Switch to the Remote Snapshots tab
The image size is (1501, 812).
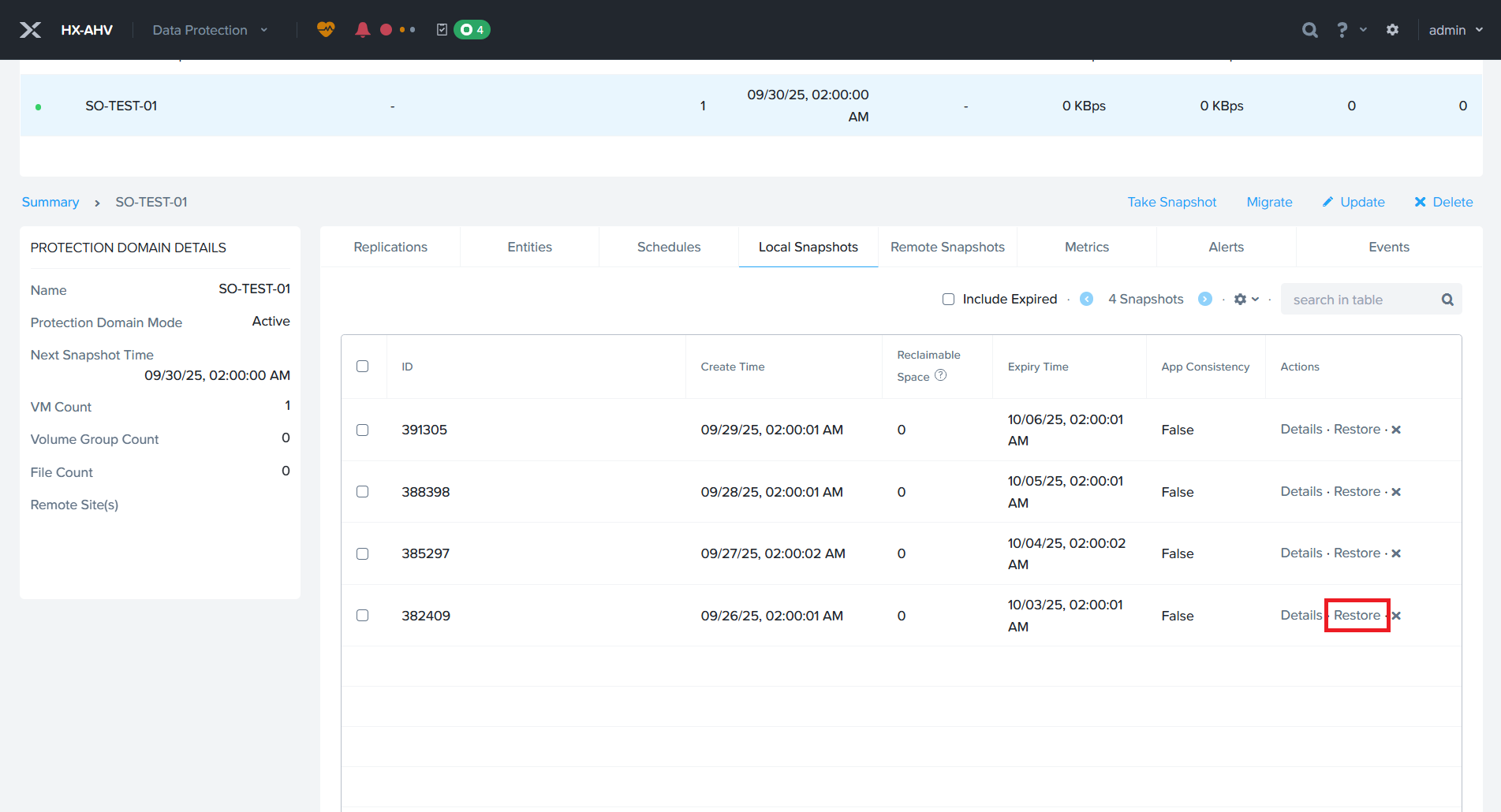(x=947, y=247)
